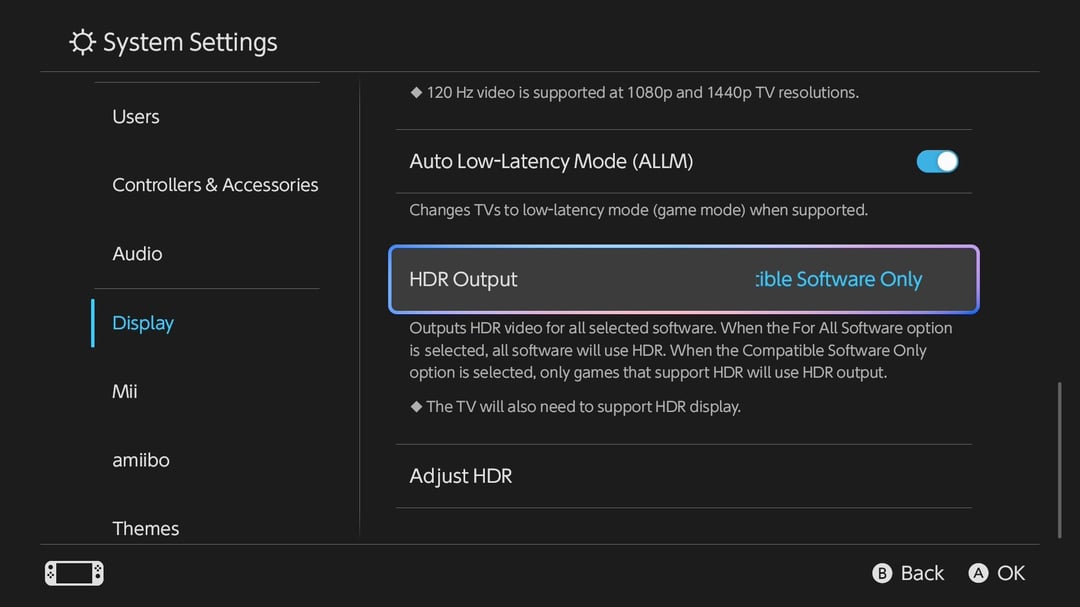Image resolution: width=1080 pixels, height=607 pixels.
Task: Select Users in the sidebar
Action: 136,117
